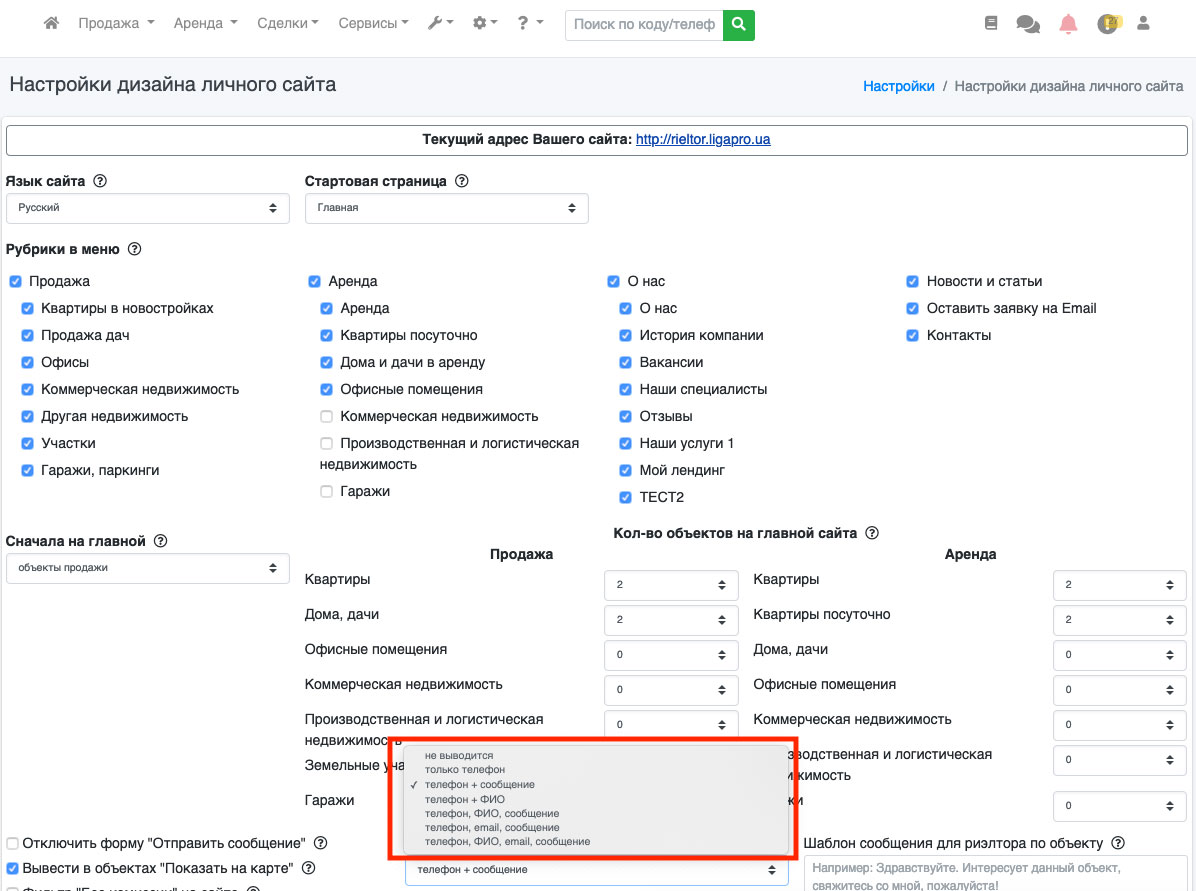
Task: Click the search by code input field
Action: tap(645, 24)
